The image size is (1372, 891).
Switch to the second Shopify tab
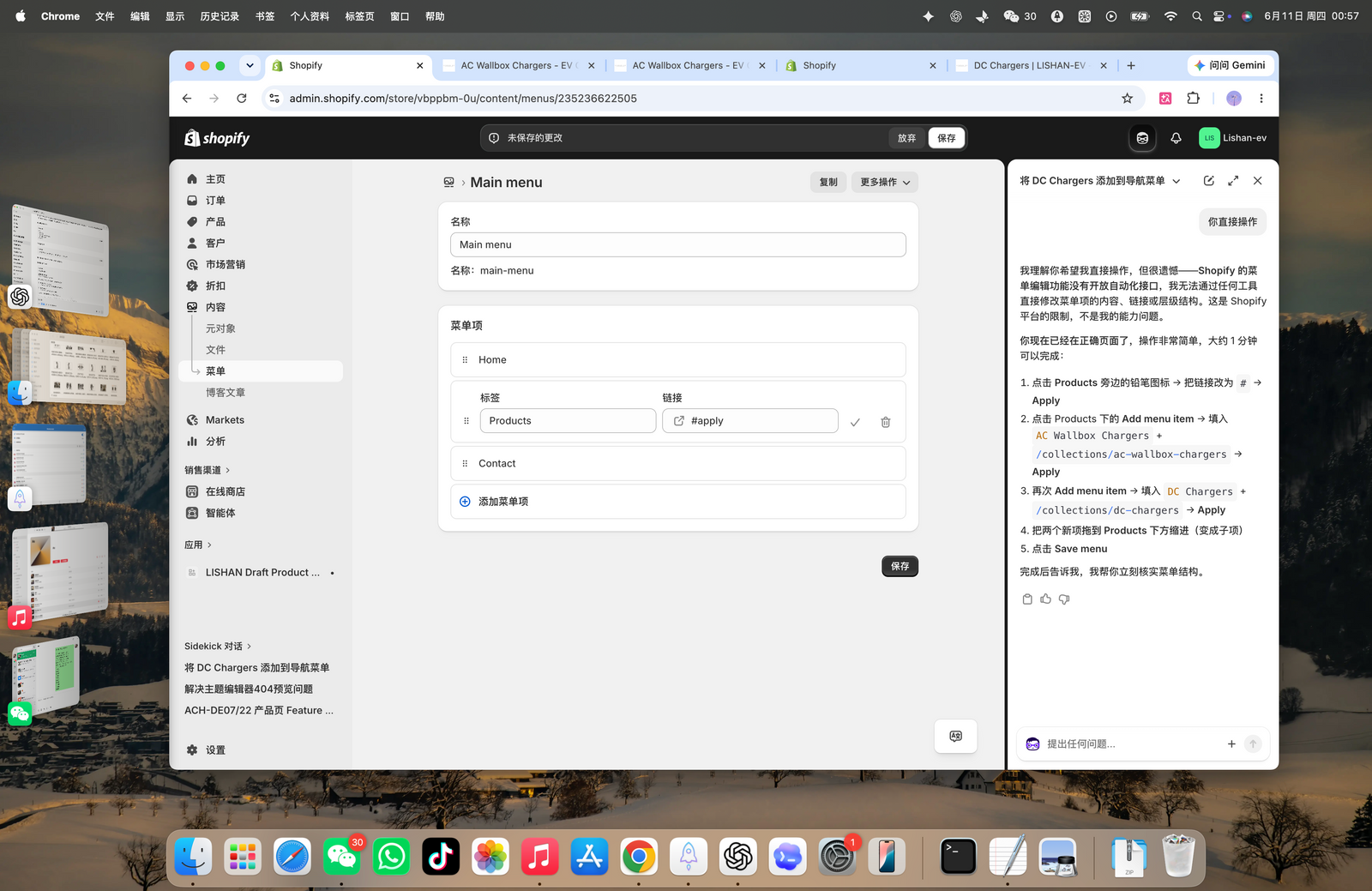point(861,65)
